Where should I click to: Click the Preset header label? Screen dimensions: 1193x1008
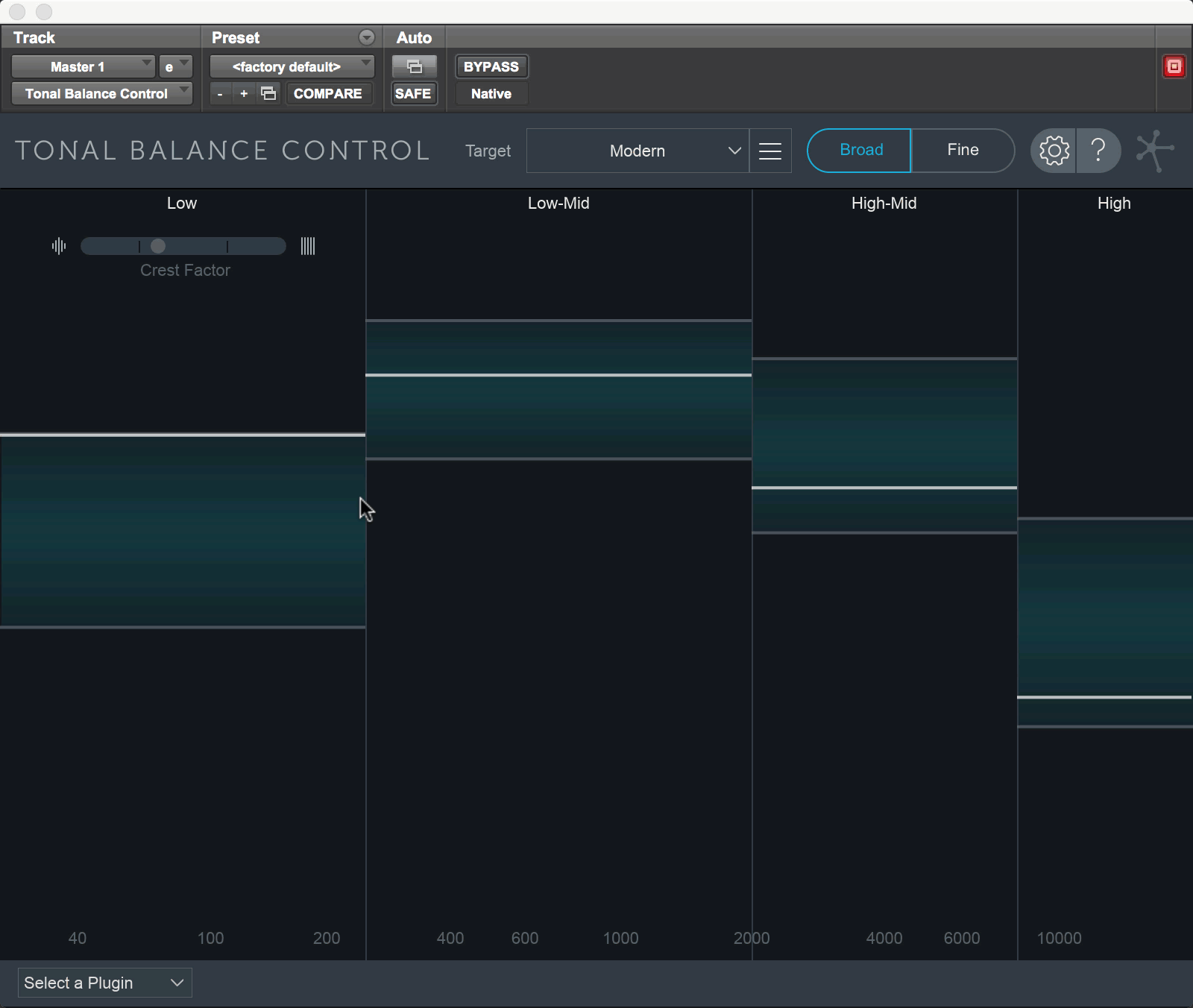[236, 37]
